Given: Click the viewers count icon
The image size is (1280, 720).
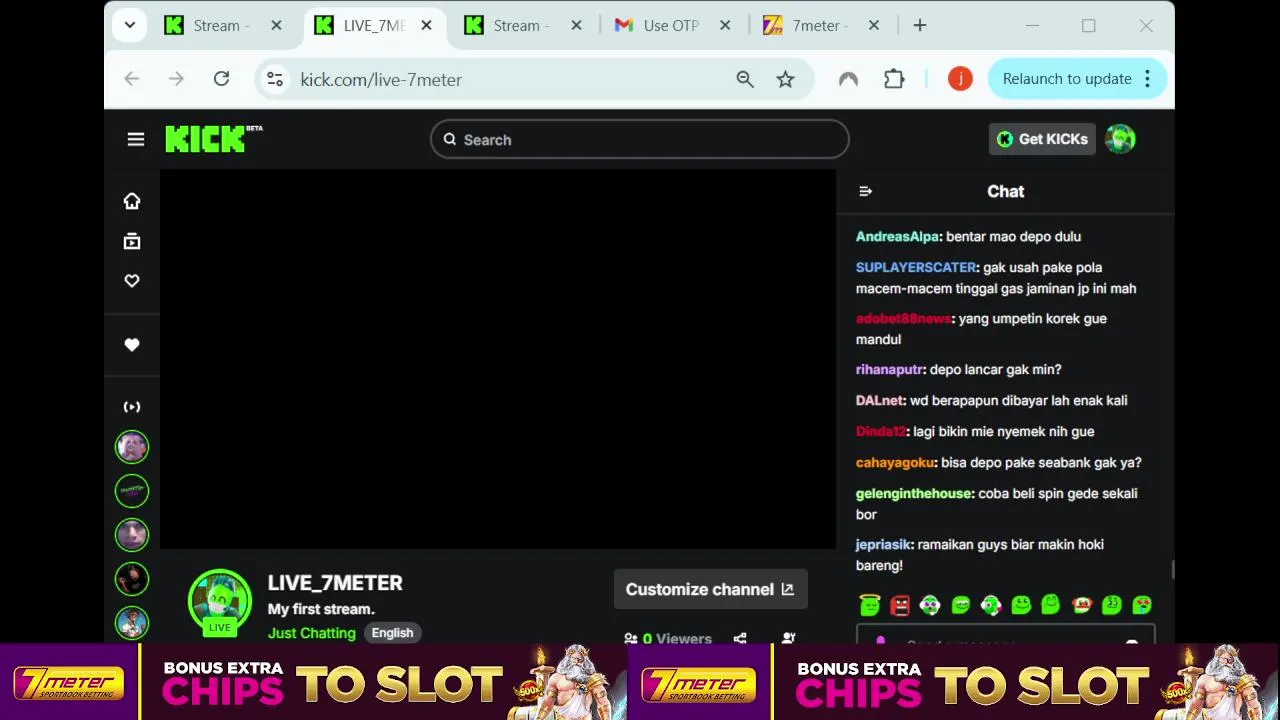Looking at the screenshot, I should pos(631,638).
